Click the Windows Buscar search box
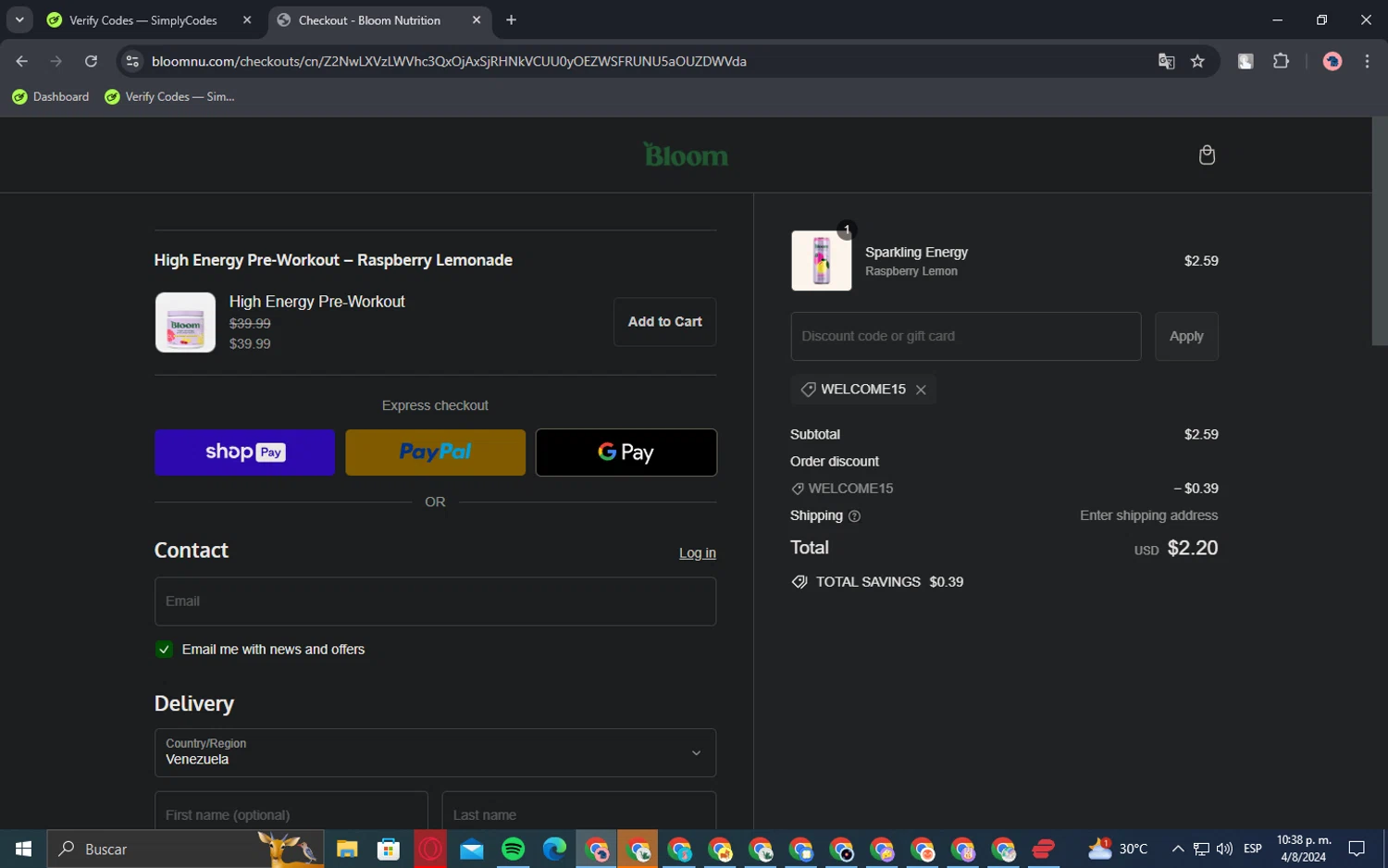Screen dimensions: 1388x868 pyautogui.click(x=185, y=849)
